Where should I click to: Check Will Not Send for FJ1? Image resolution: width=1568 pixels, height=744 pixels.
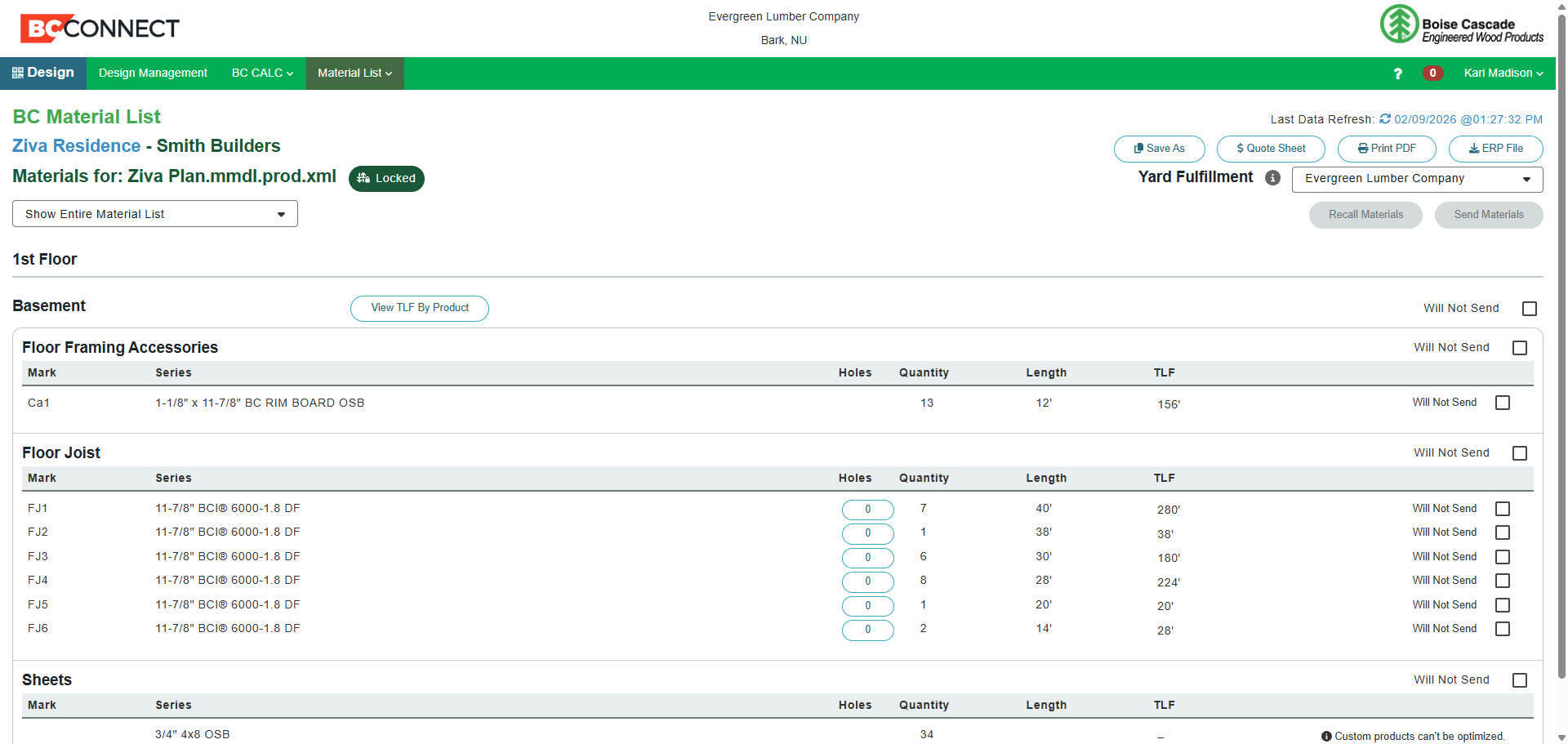[x=1503, y=509]
